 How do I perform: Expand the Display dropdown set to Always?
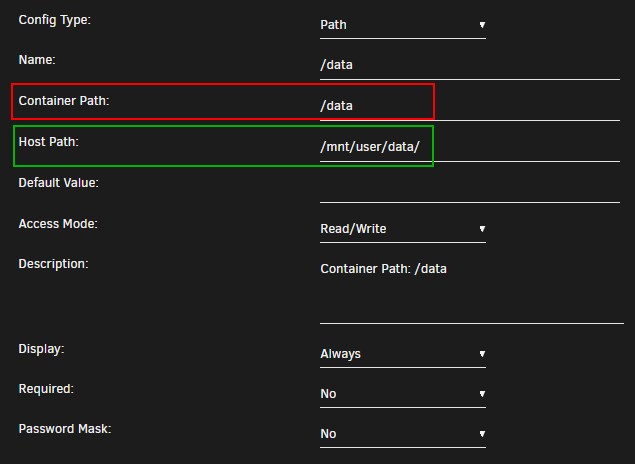click(402, 354)
